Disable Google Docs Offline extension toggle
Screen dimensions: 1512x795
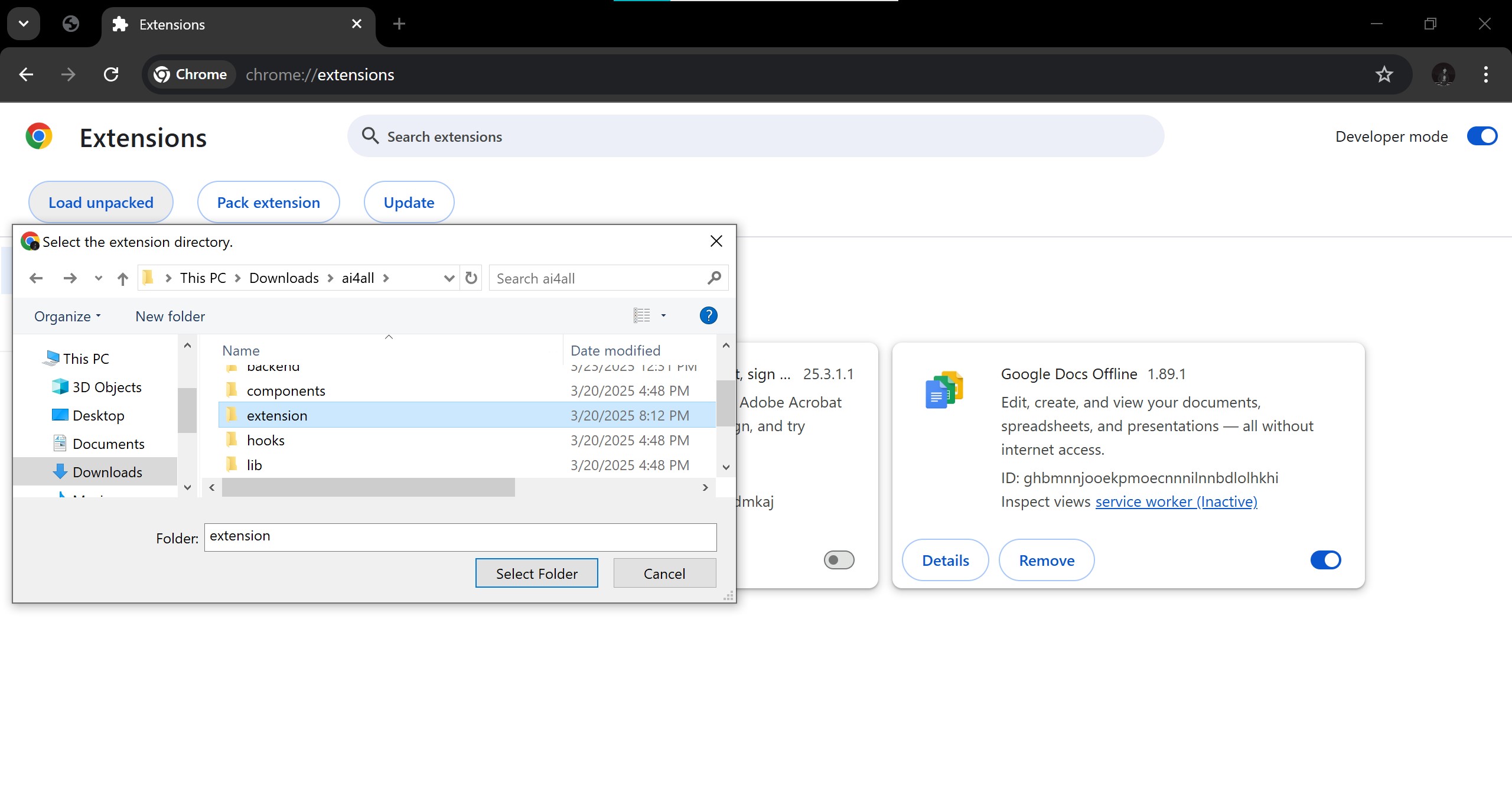pyautogui.click(x=1325, y=560)
